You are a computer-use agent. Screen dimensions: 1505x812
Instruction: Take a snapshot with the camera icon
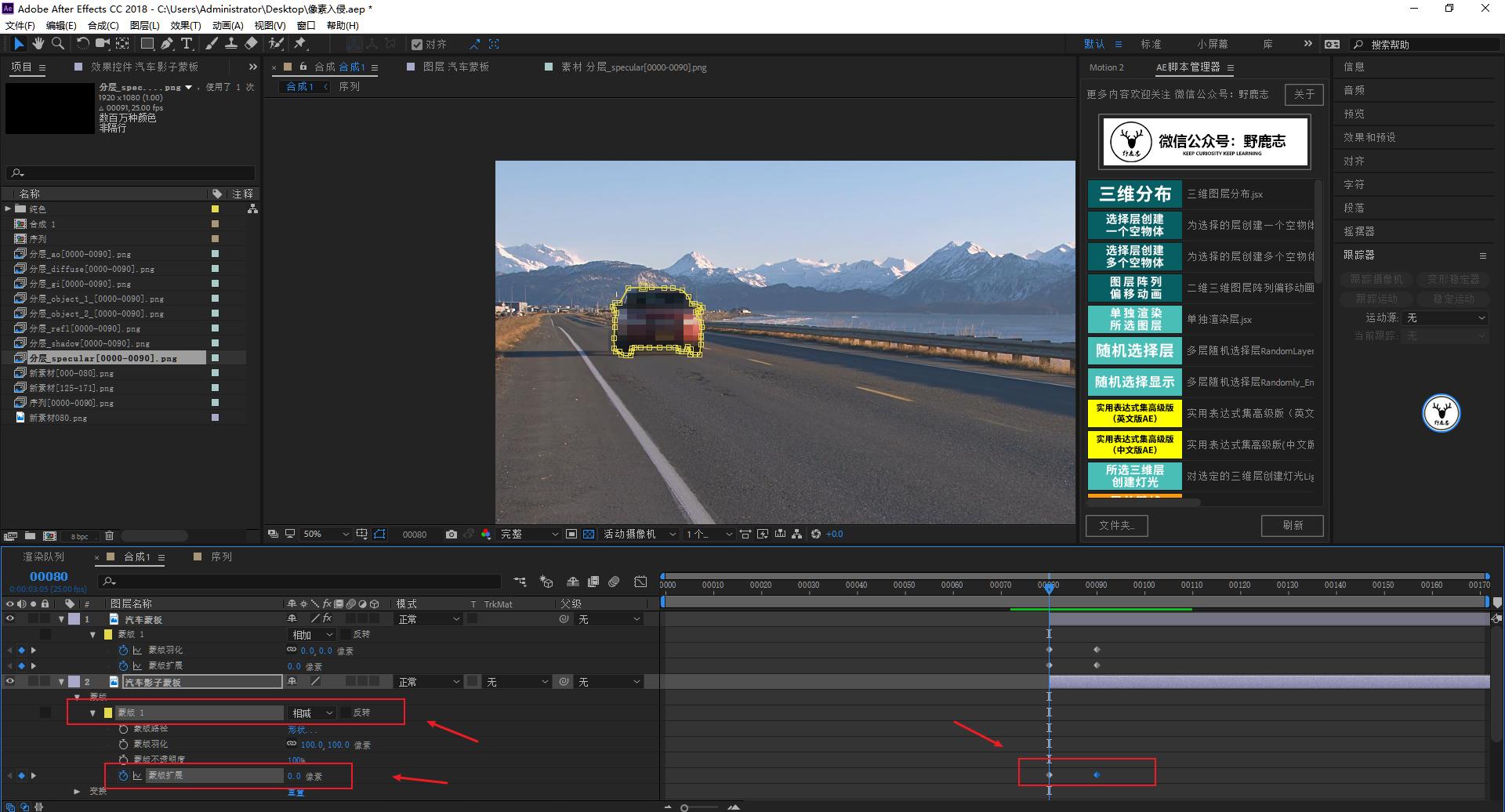pos(451,535)
